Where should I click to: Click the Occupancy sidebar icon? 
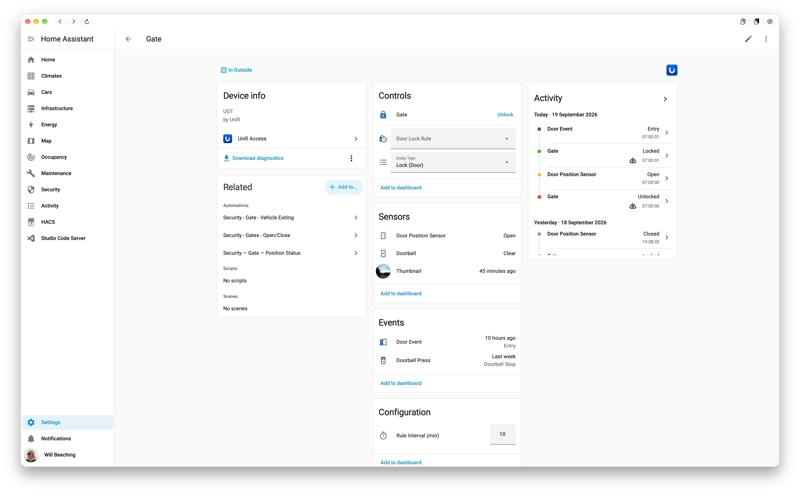(31, 157)
